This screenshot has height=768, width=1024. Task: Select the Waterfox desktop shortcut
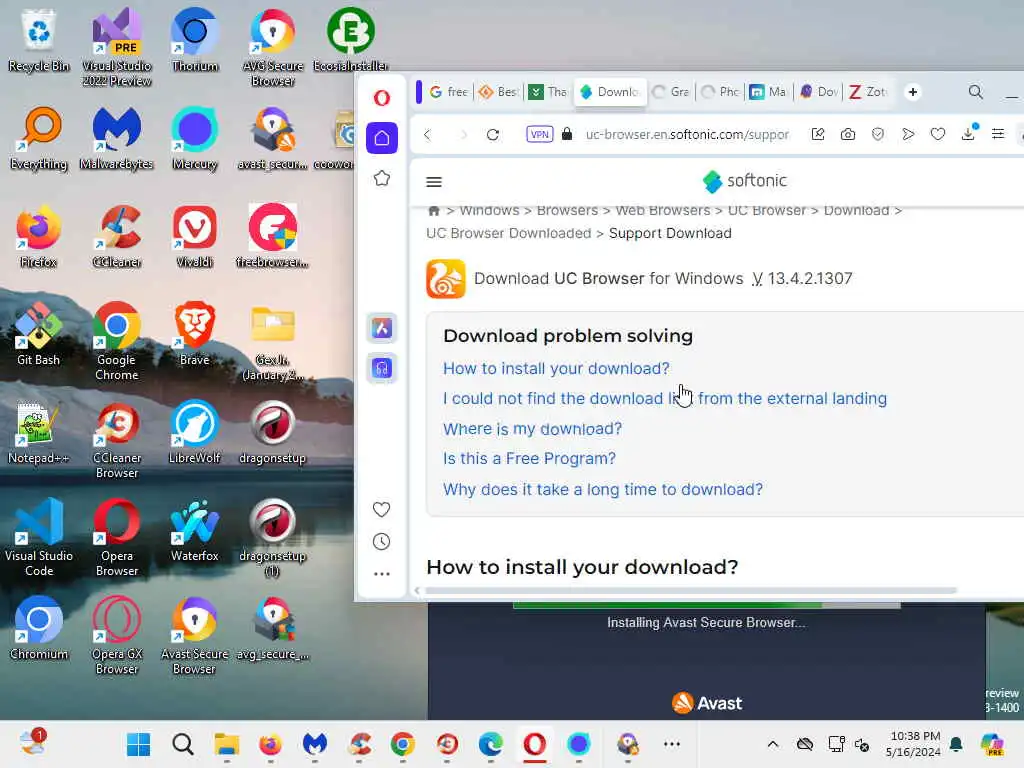tap(195, 530)
